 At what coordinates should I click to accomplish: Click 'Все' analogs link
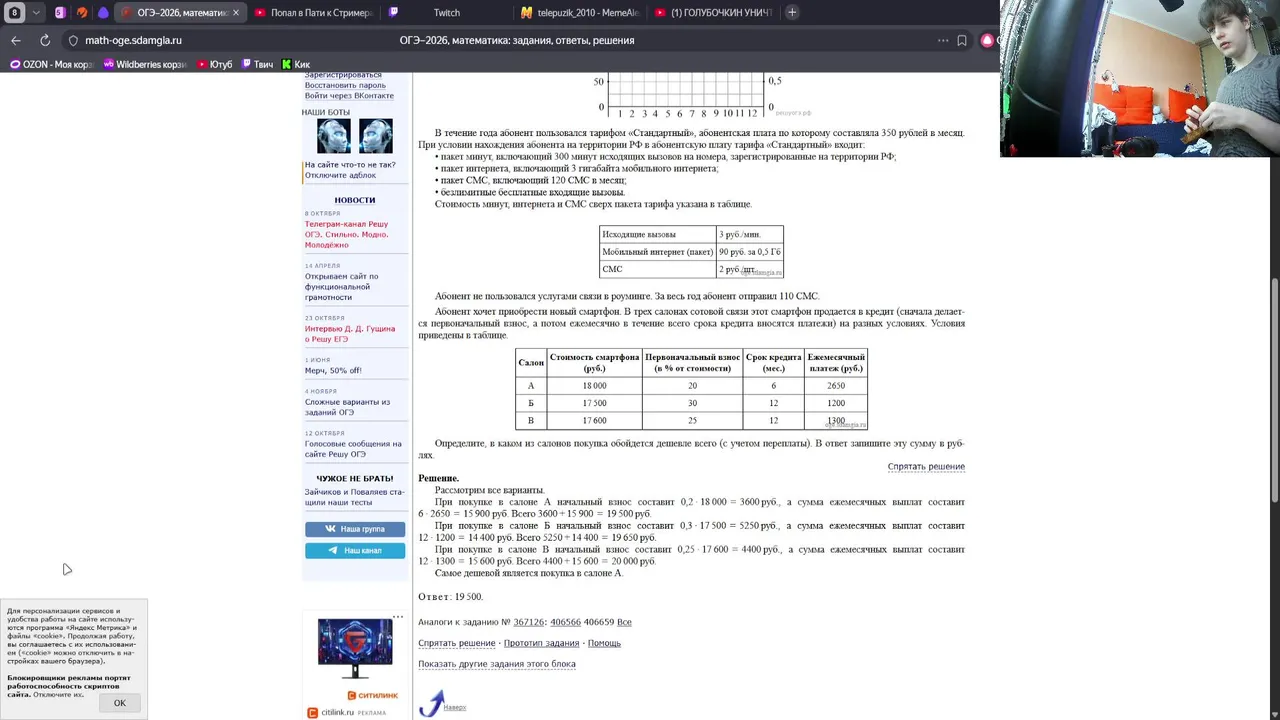pos(624,622)
